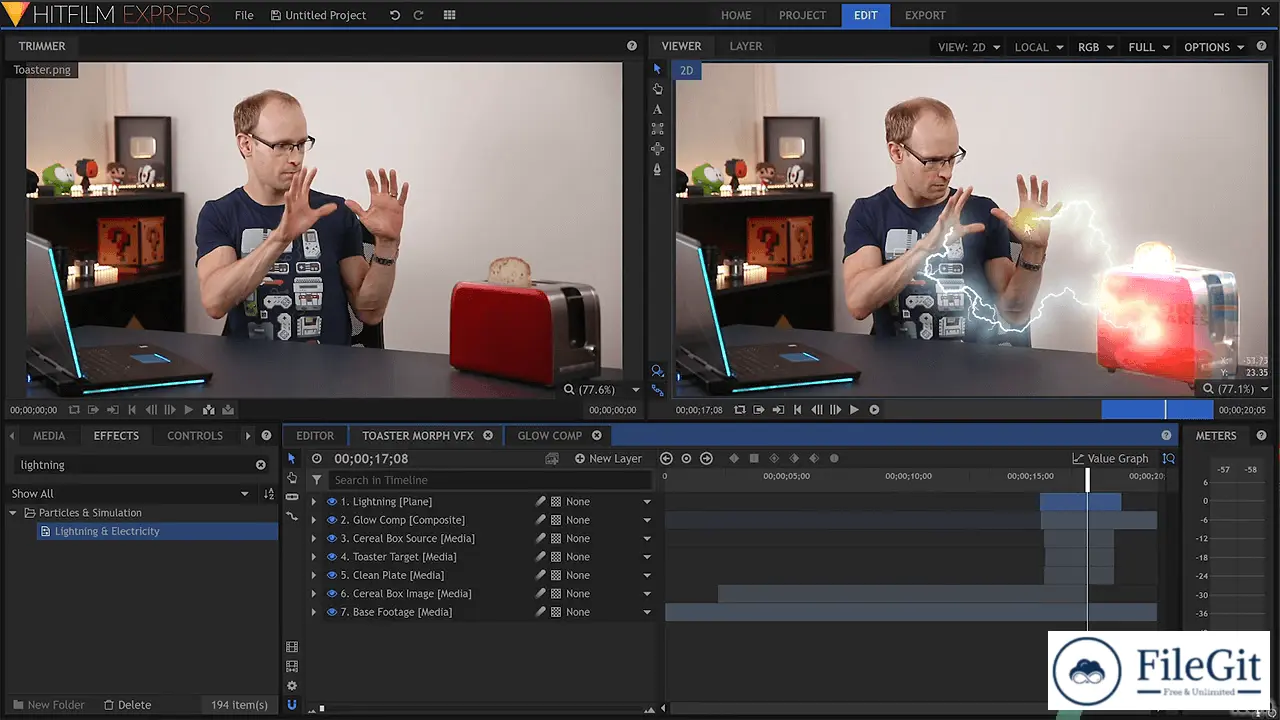Click the effects sort order icon
This screenshot has width=1280, height=720.
coord(268,494)
